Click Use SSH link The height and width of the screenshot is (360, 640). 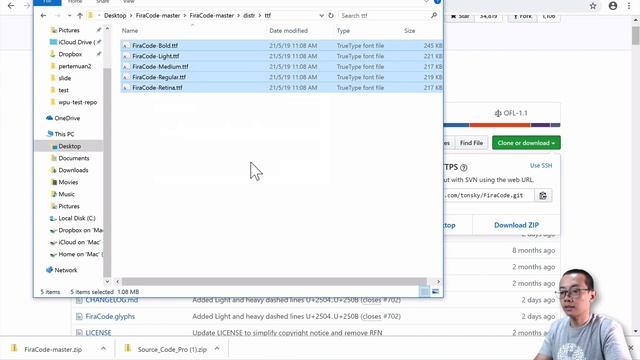click(x=541, y=165)
